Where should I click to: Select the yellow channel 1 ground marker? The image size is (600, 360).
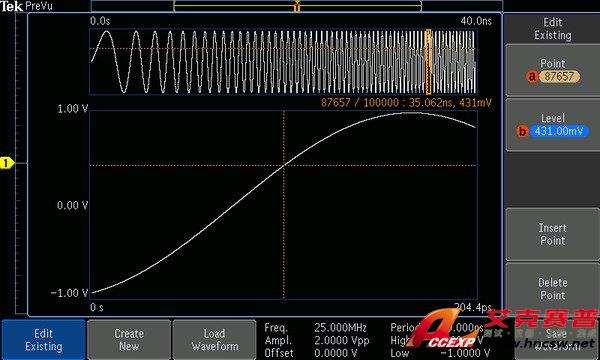[x=7, y=163]
